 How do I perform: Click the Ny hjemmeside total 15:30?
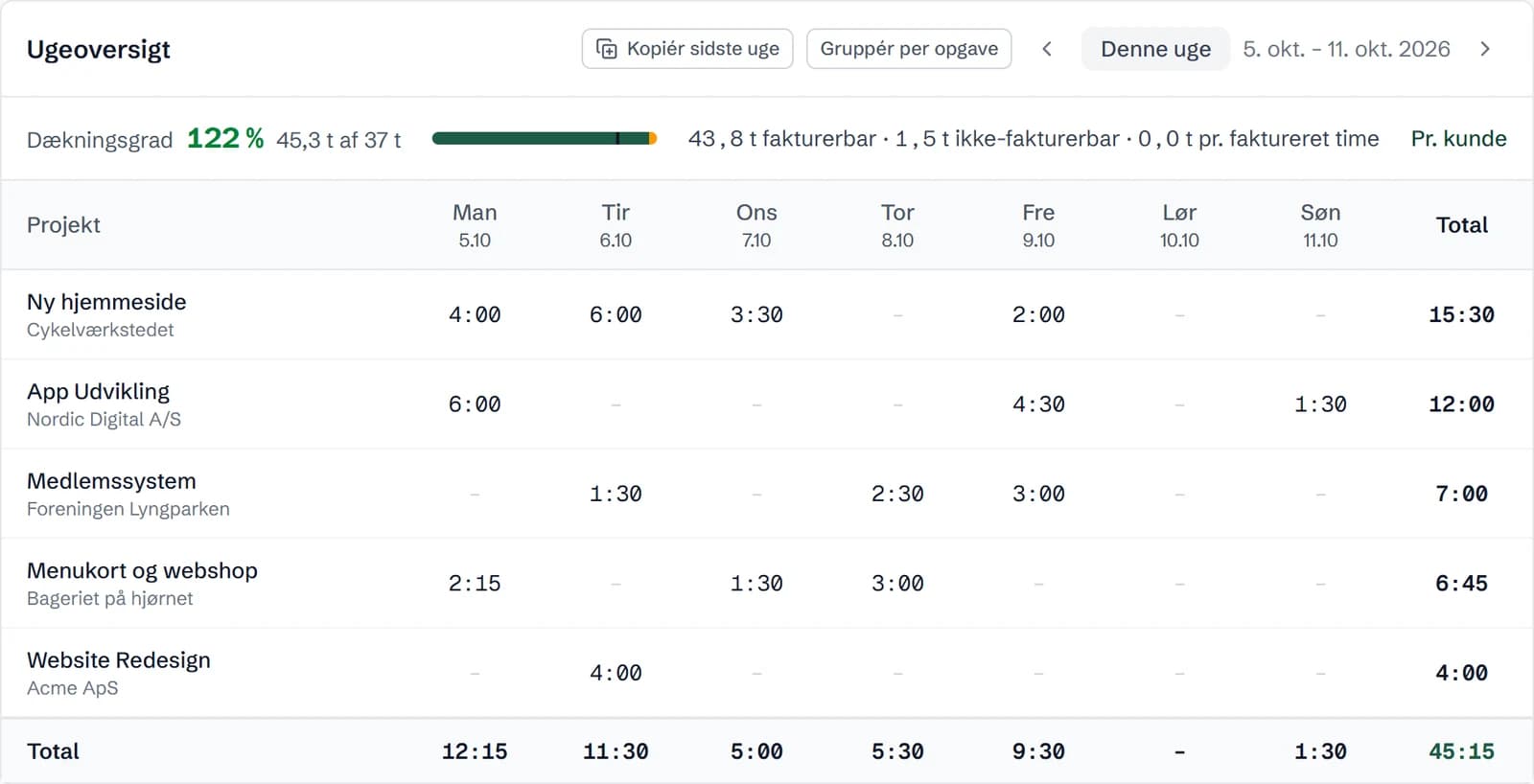[x=1461, y=314]
